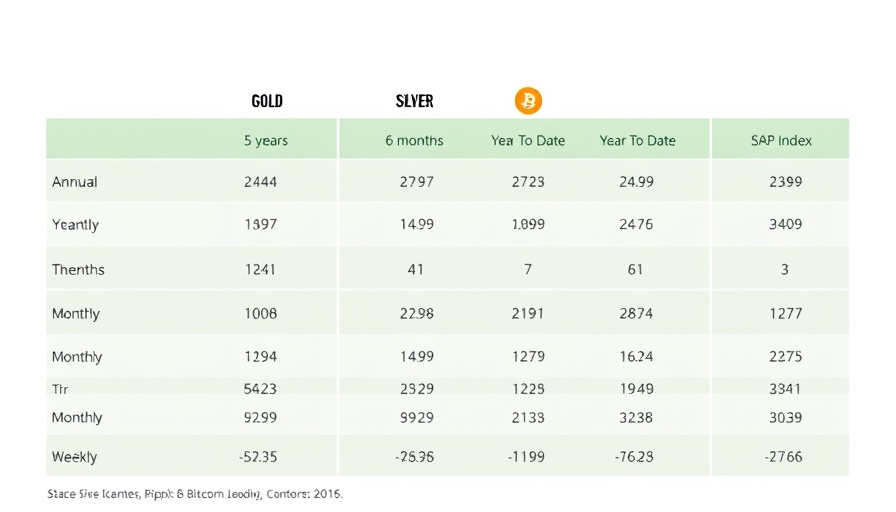
Task: Click the 3409 value under SAP Index
Action: [785, 225]
